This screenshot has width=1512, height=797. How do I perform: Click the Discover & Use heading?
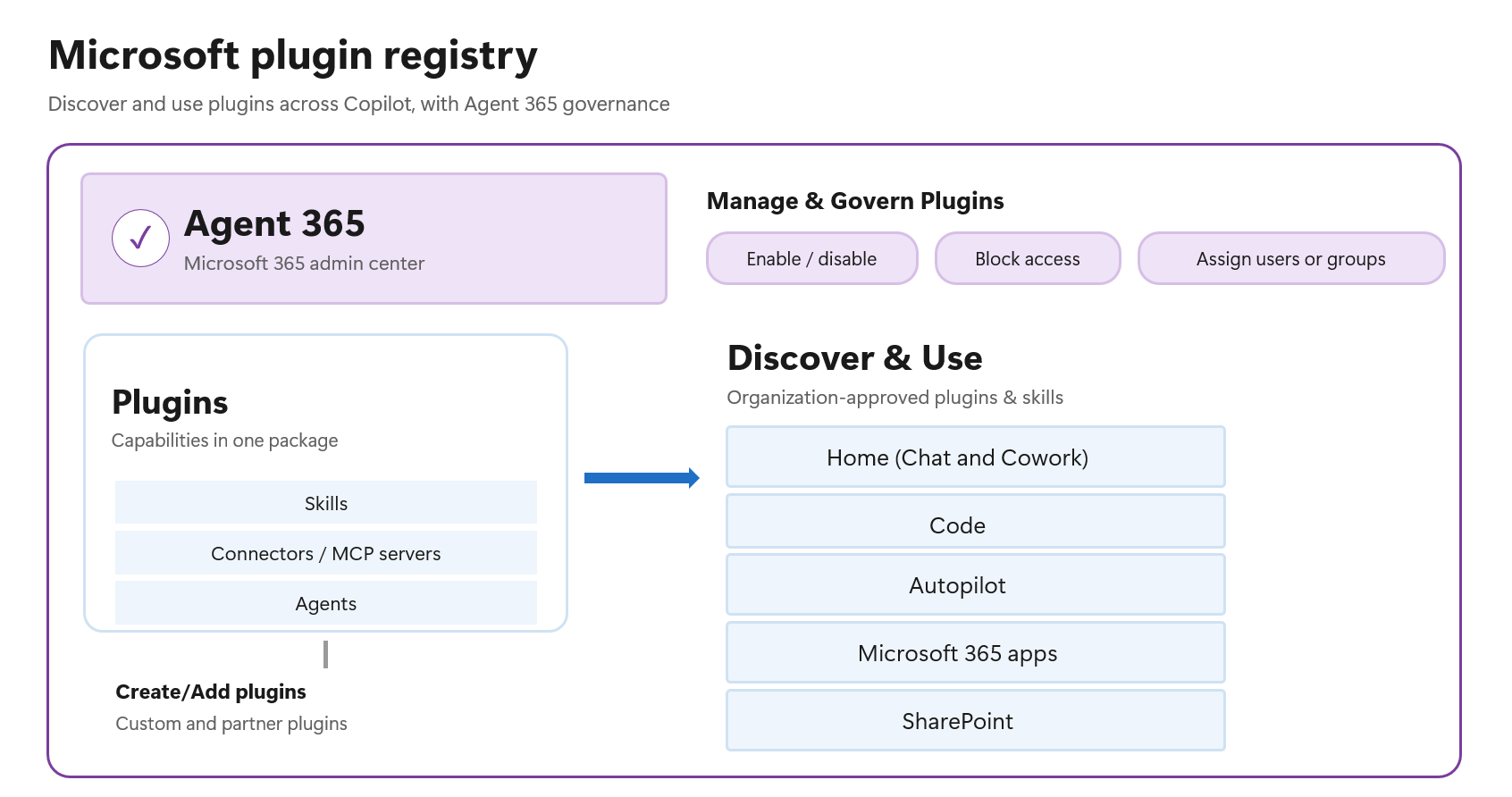[x=855, y=357]
